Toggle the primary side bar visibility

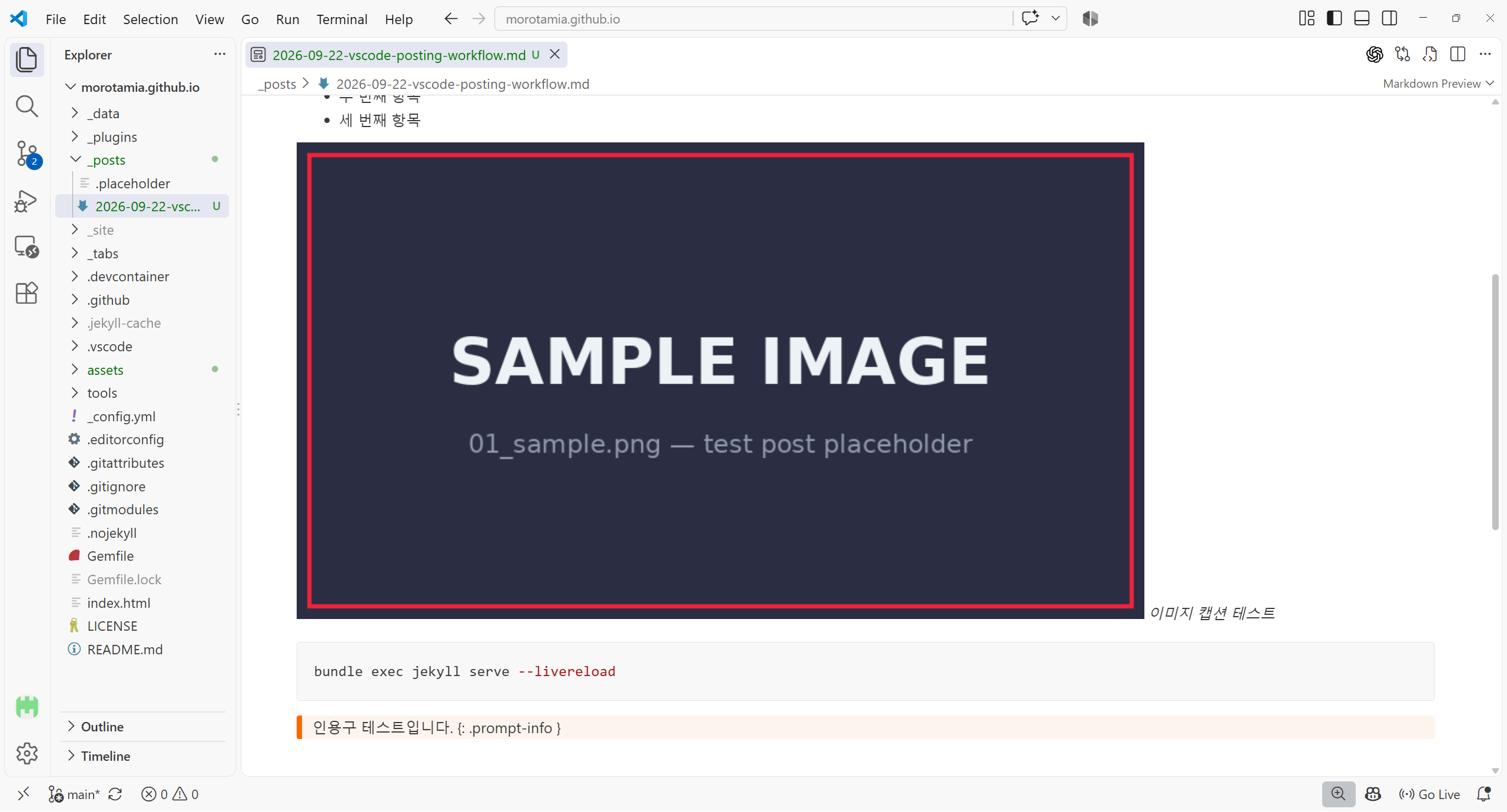[1334, 19]
